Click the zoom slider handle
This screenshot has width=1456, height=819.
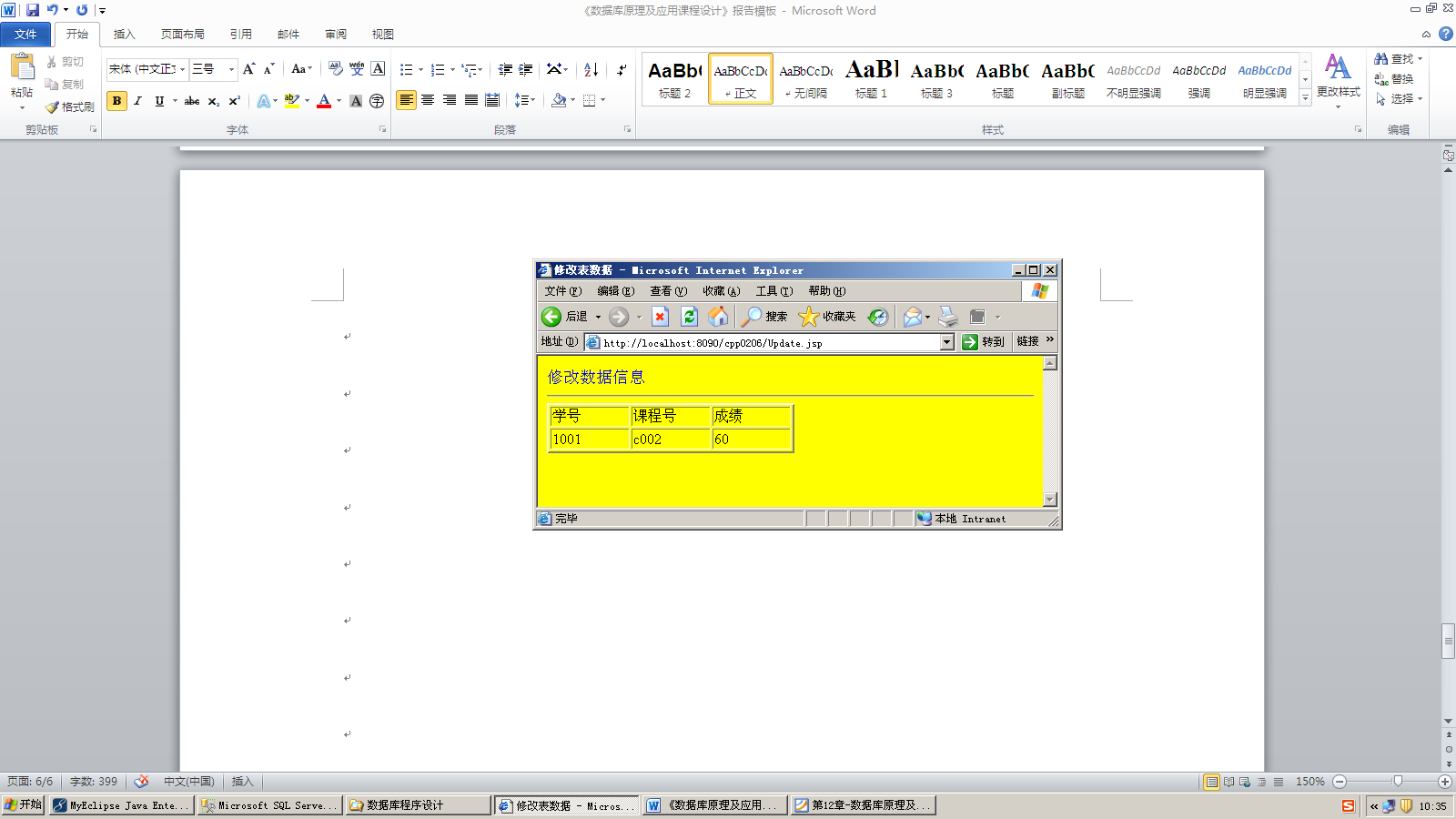point(1398,782)
